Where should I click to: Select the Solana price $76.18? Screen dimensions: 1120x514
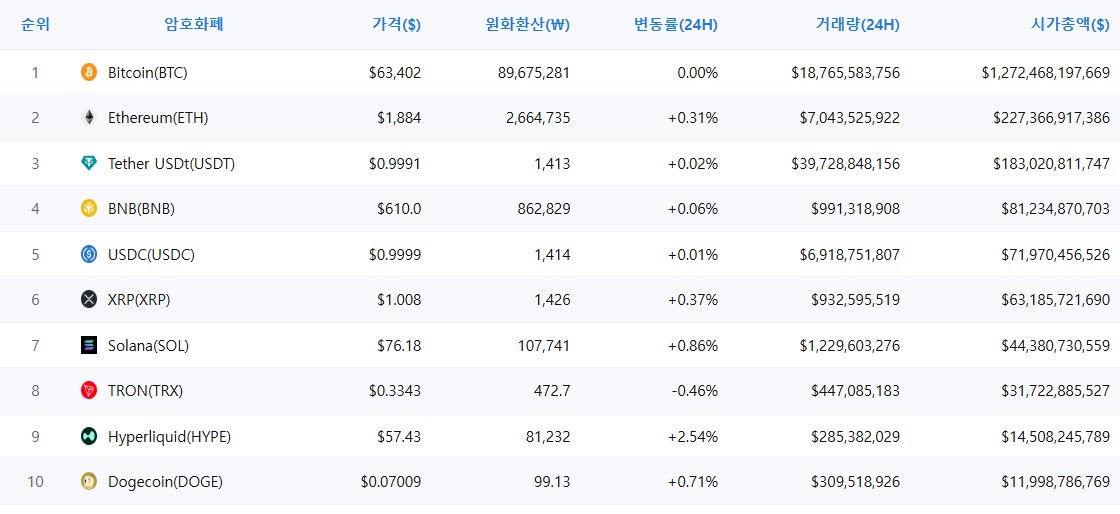[399, 346]
